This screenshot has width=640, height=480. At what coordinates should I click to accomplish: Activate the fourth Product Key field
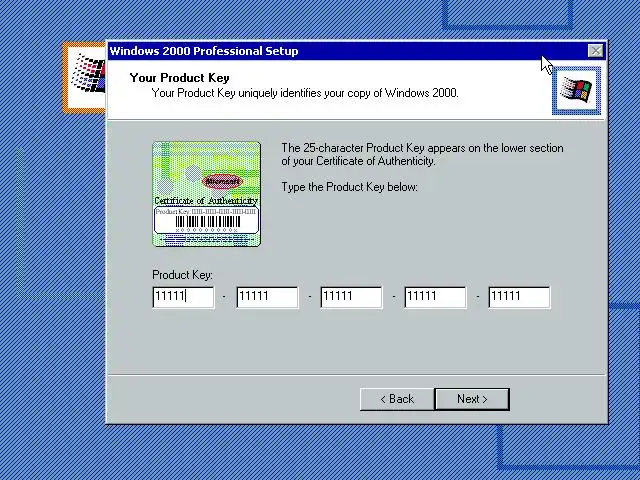pos(436,297)
